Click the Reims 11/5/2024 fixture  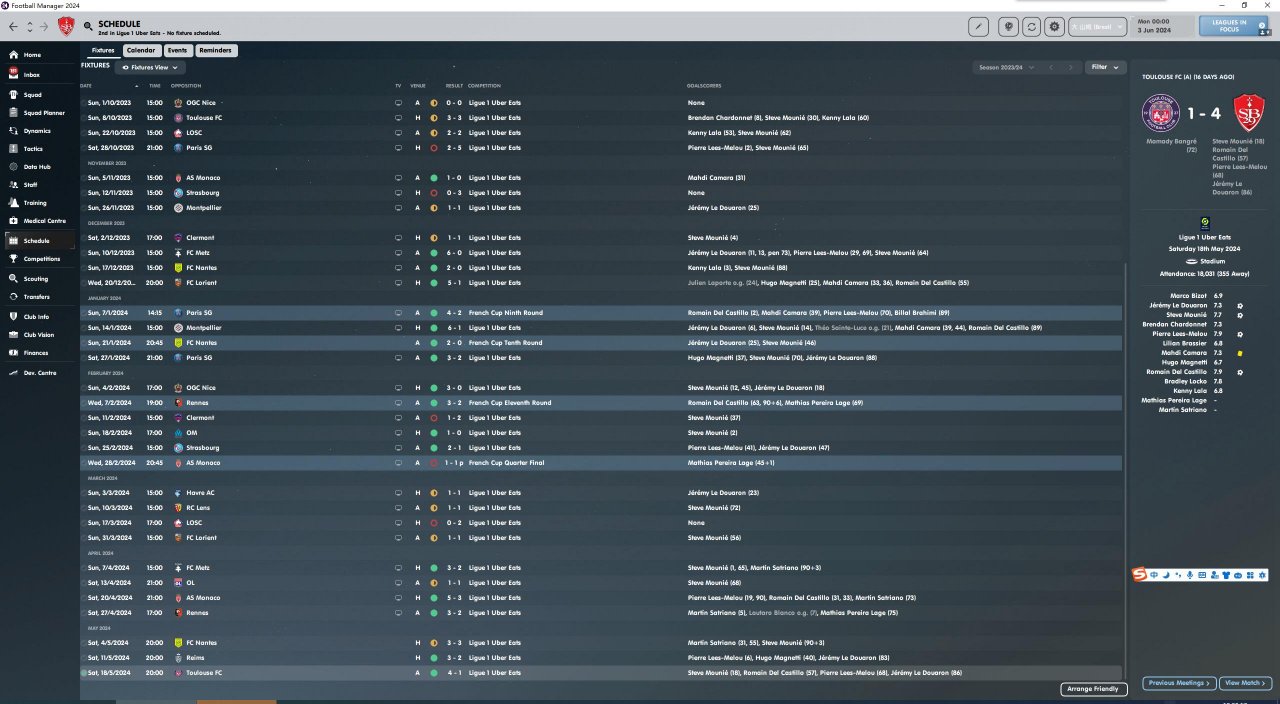pos(601,658)
